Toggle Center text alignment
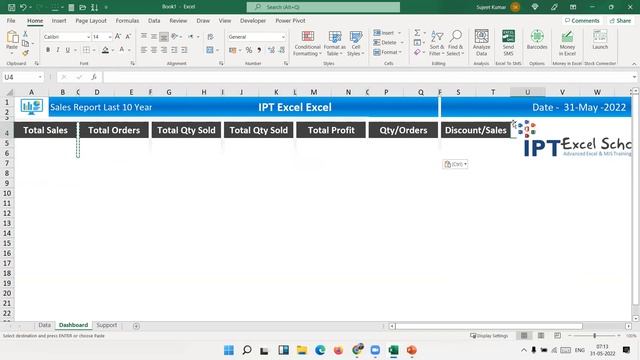The image size is (640, 360). (x=153, y=50)
